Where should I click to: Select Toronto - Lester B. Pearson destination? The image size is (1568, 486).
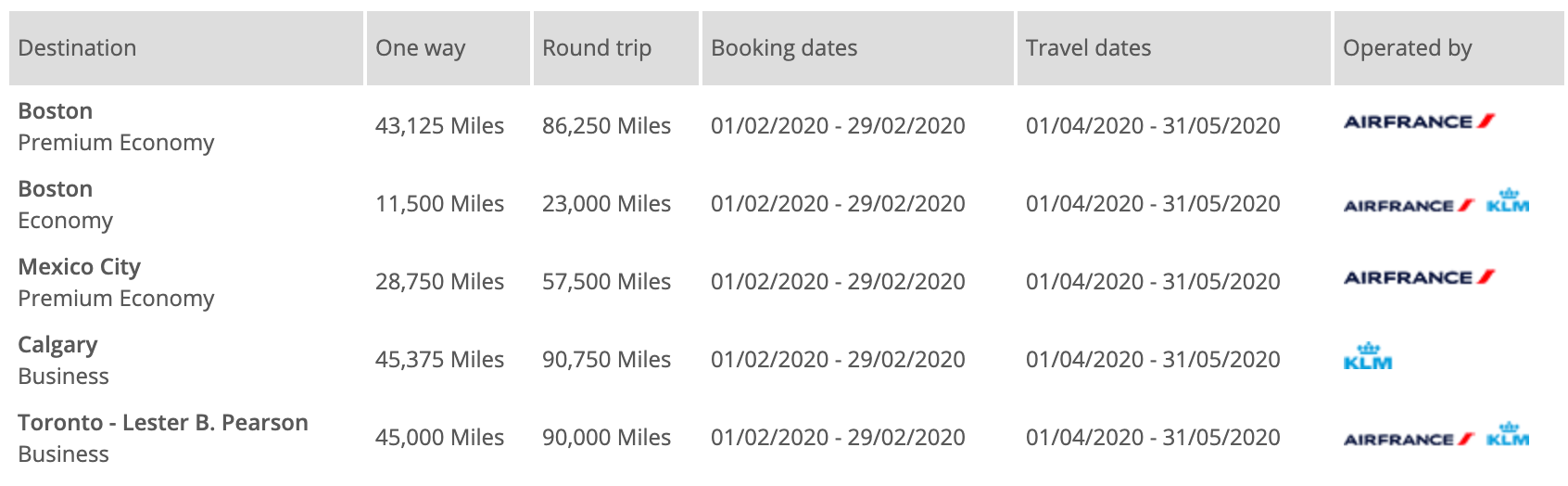pos(163,423)
